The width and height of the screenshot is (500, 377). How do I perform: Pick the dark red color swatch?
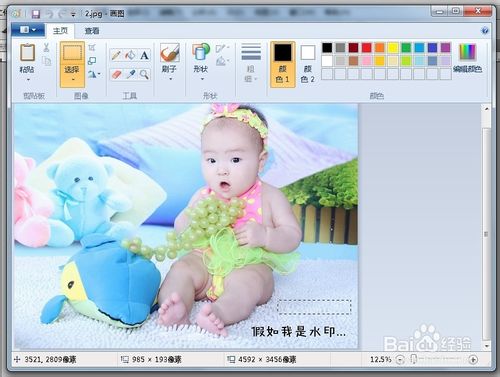(353, 48)
